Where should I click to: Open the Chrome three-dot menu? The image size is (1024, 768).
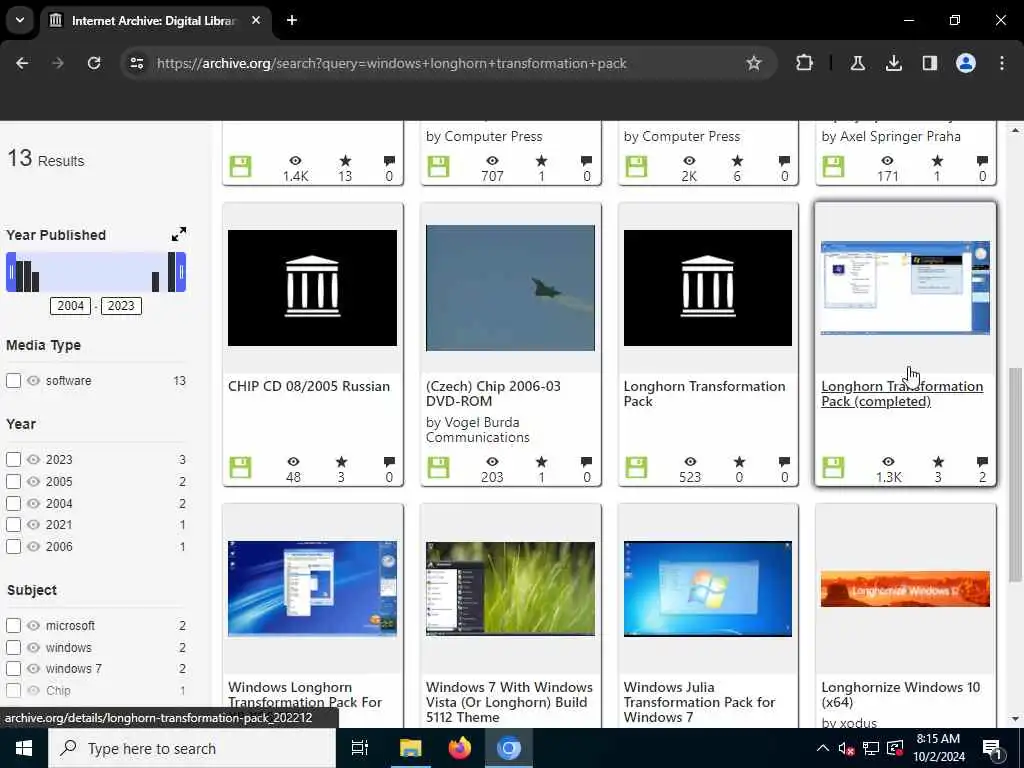click(1002, 63)
